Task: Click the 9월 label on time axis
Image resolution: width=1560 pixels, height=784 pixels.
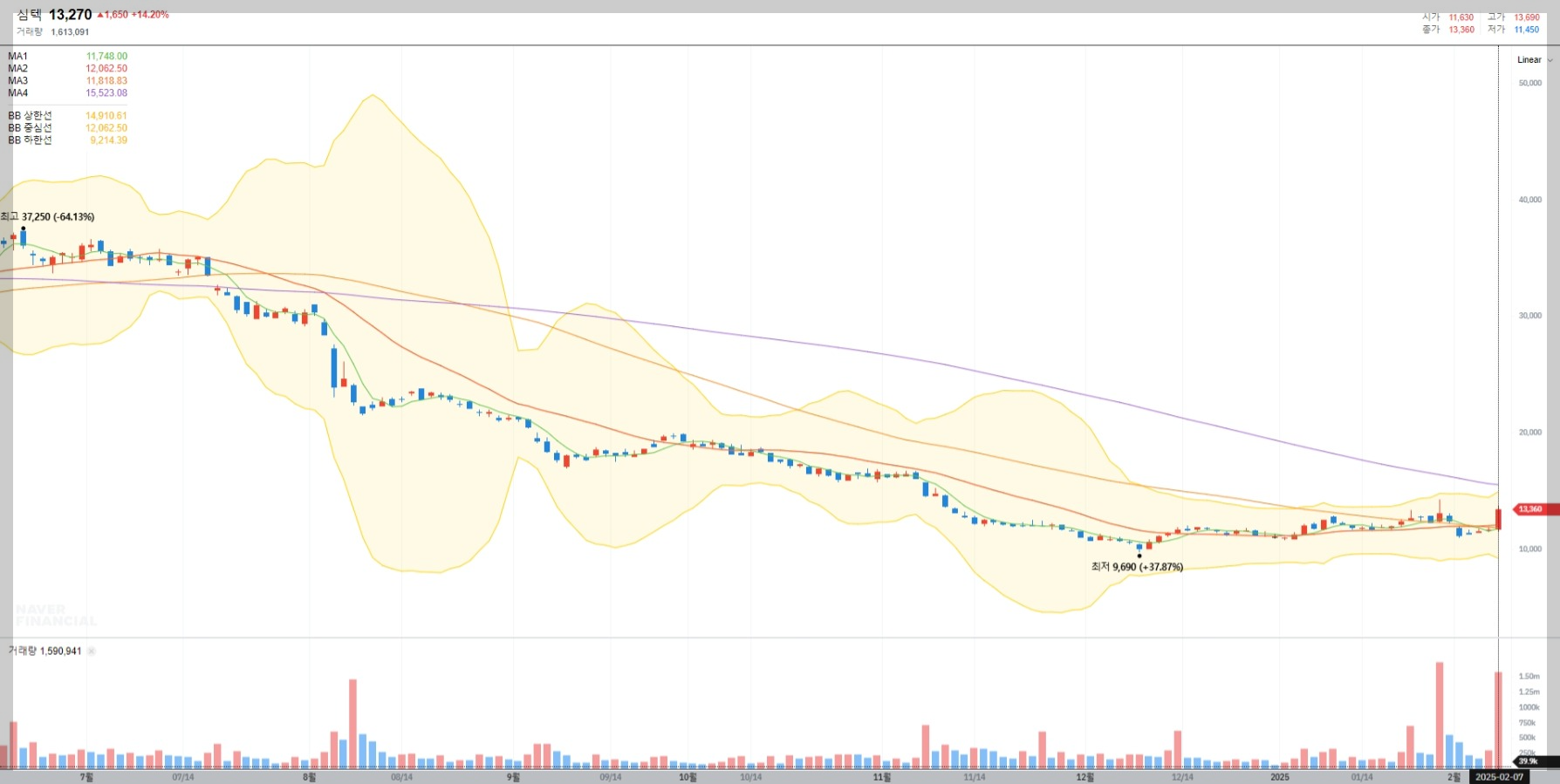Action: 513,777
